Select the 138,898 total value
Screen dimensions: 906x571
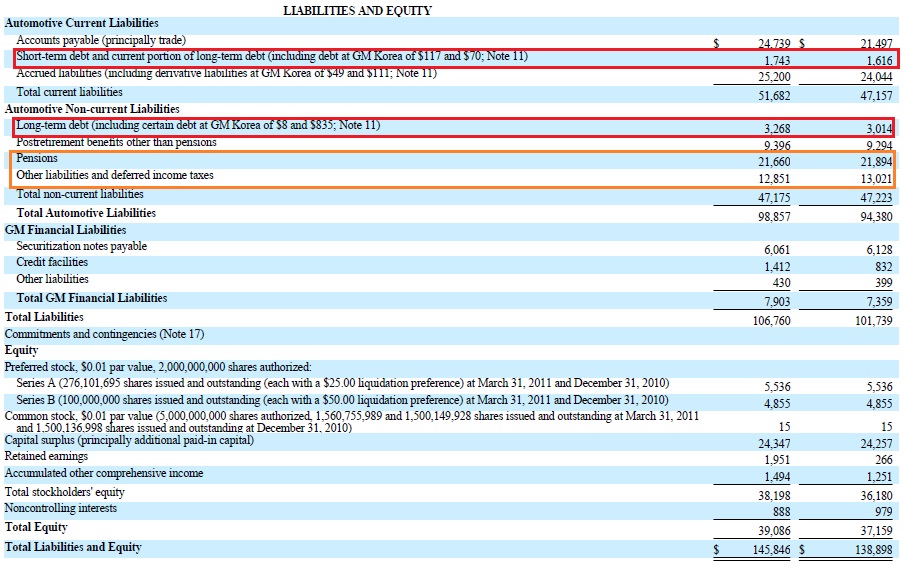pos(874,550)
